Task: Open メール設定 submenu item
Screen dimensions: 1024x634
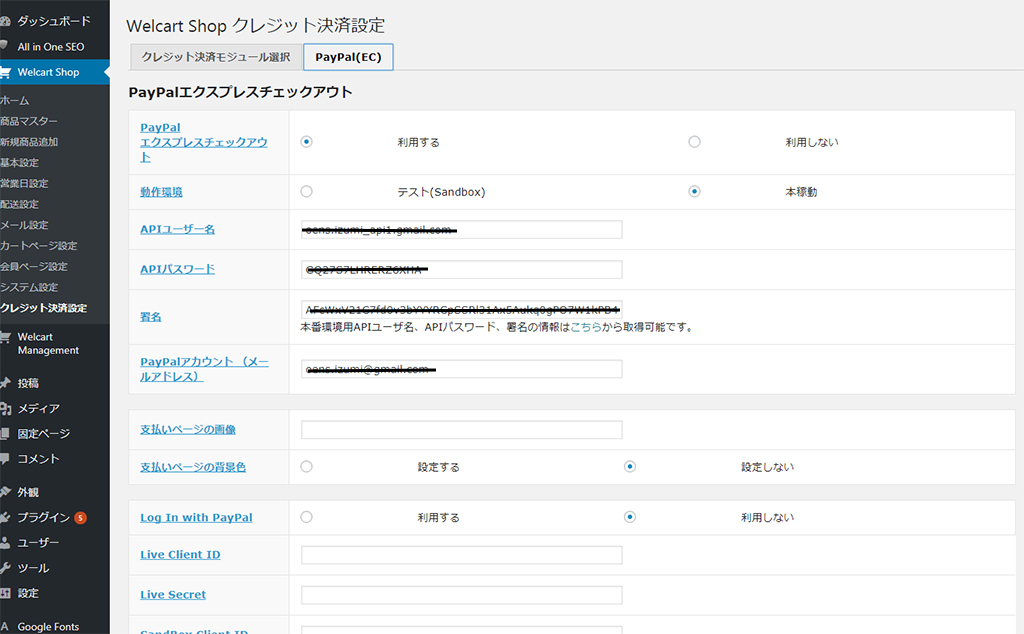Action: pos(24,225)
